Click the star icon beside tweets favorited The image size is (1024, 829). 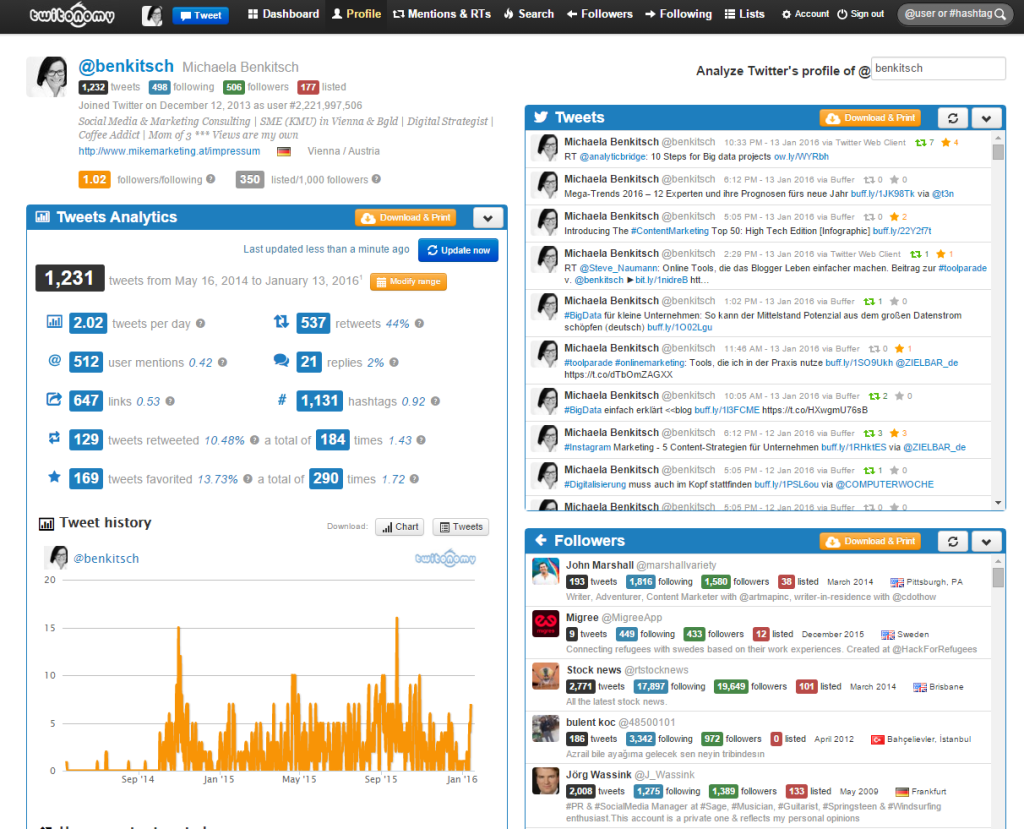(55, 477)
